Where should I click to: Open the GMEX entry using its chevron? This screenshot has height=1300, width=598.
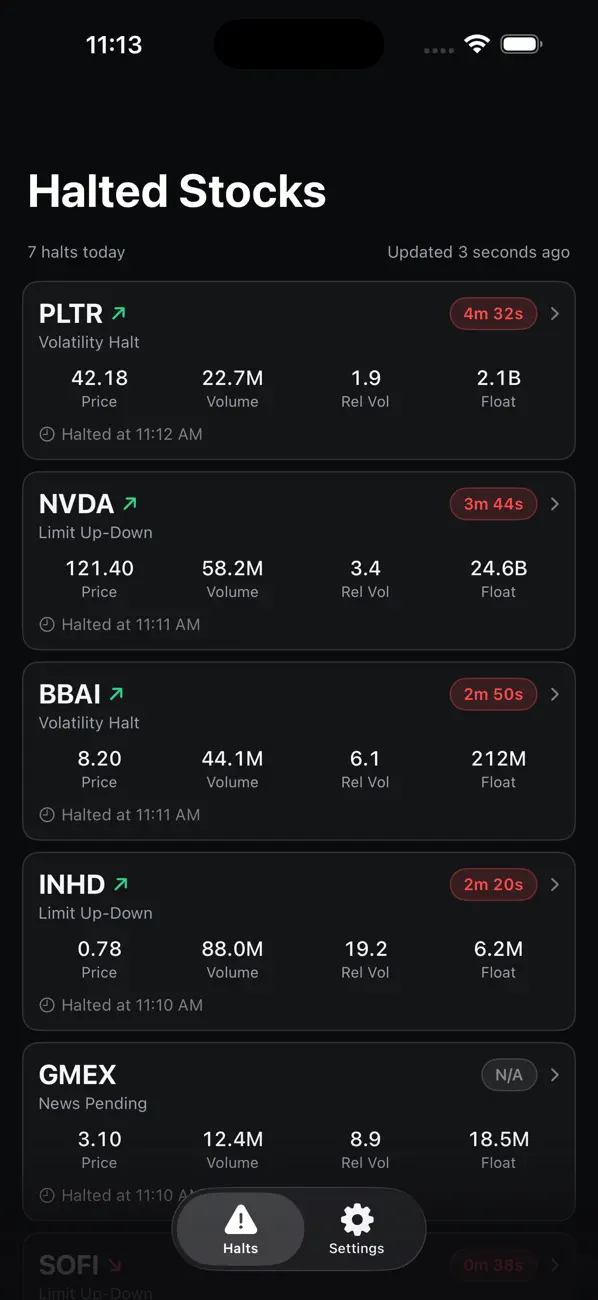[555, 1075]
